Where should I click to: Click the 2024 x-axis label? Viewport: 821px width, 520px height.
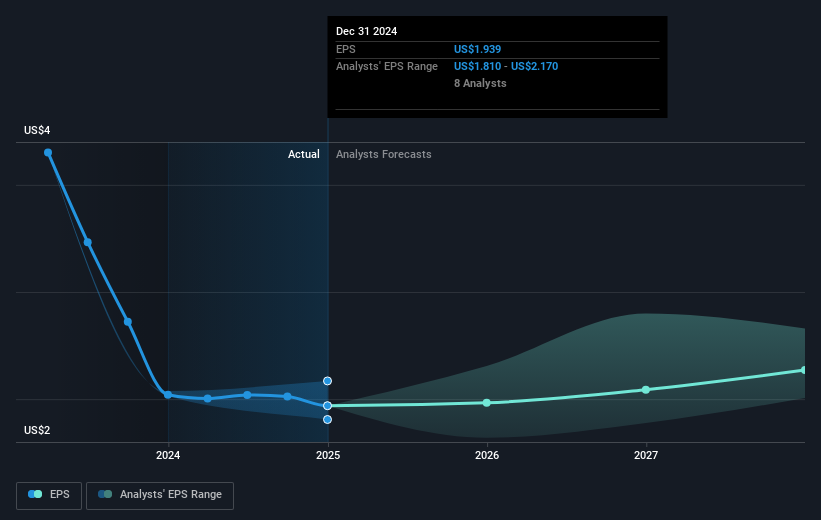(168, 455)
